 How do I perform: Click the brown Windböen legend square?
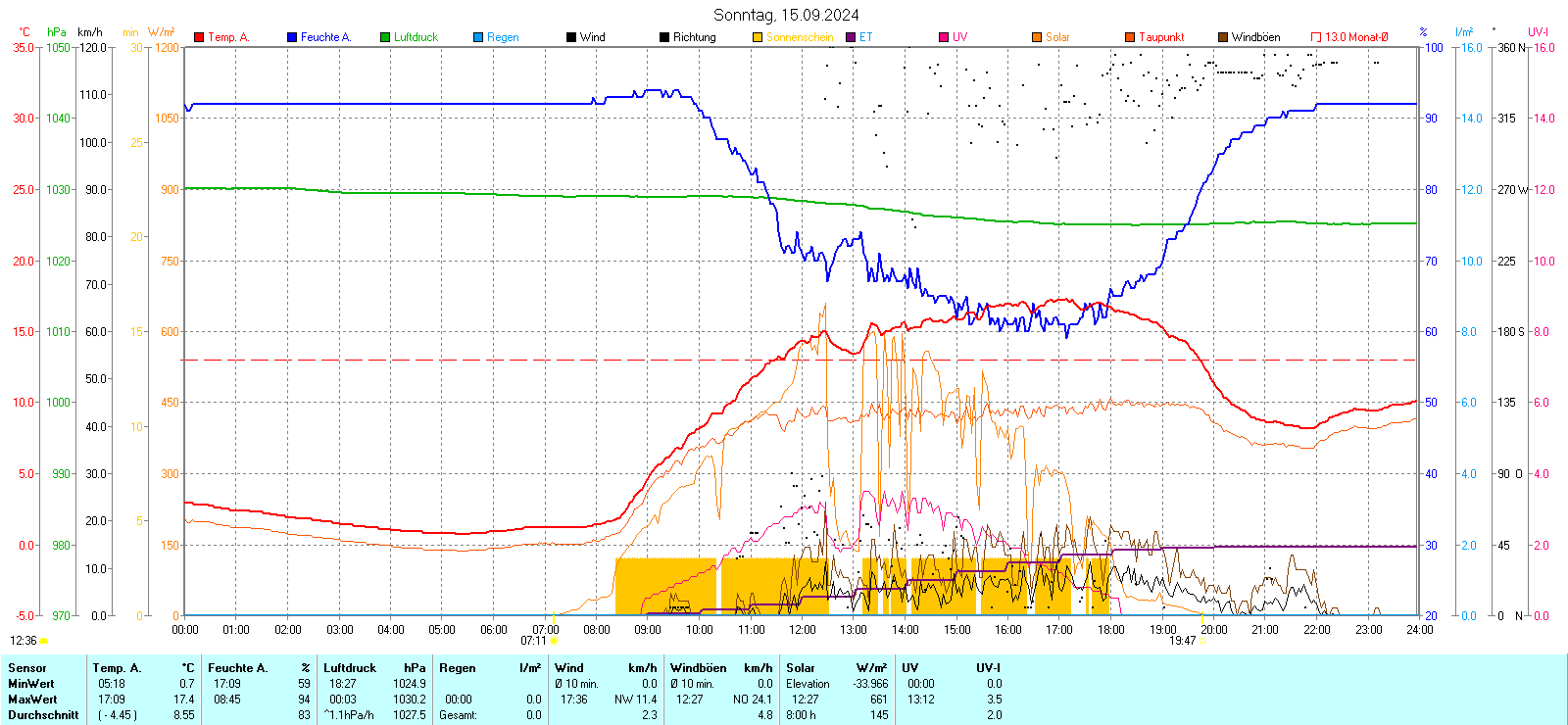(x=1223, y=37)
